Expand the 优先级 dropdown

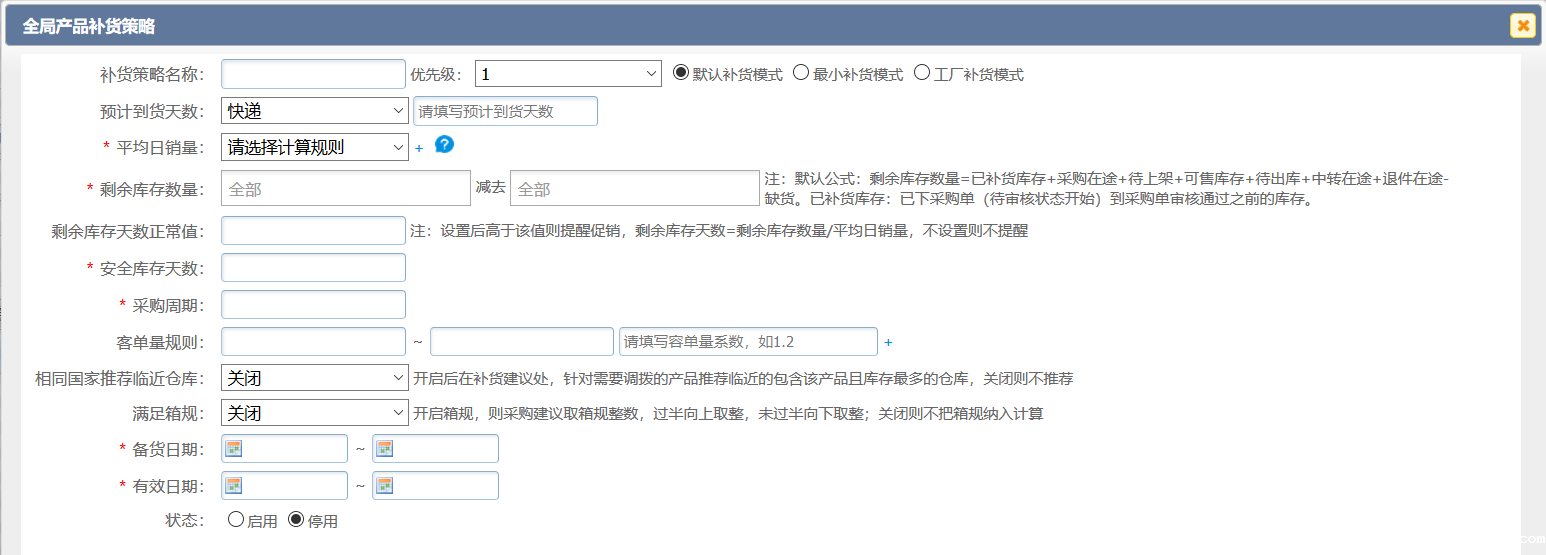pos(568,74)
